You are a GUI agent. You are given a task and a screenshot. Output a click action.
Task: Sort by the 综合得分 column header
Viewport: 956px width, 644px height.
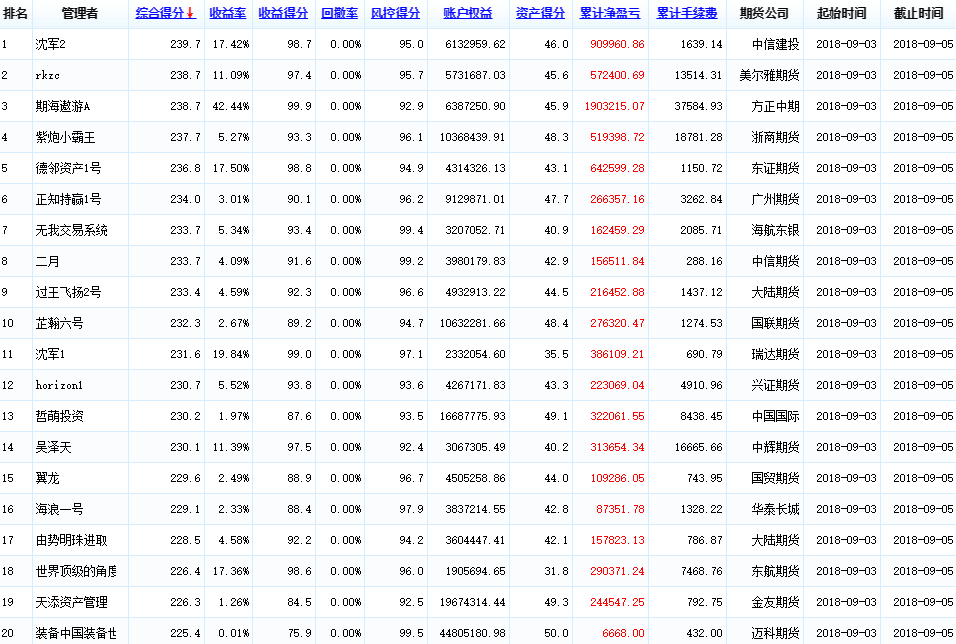(165, 13)
